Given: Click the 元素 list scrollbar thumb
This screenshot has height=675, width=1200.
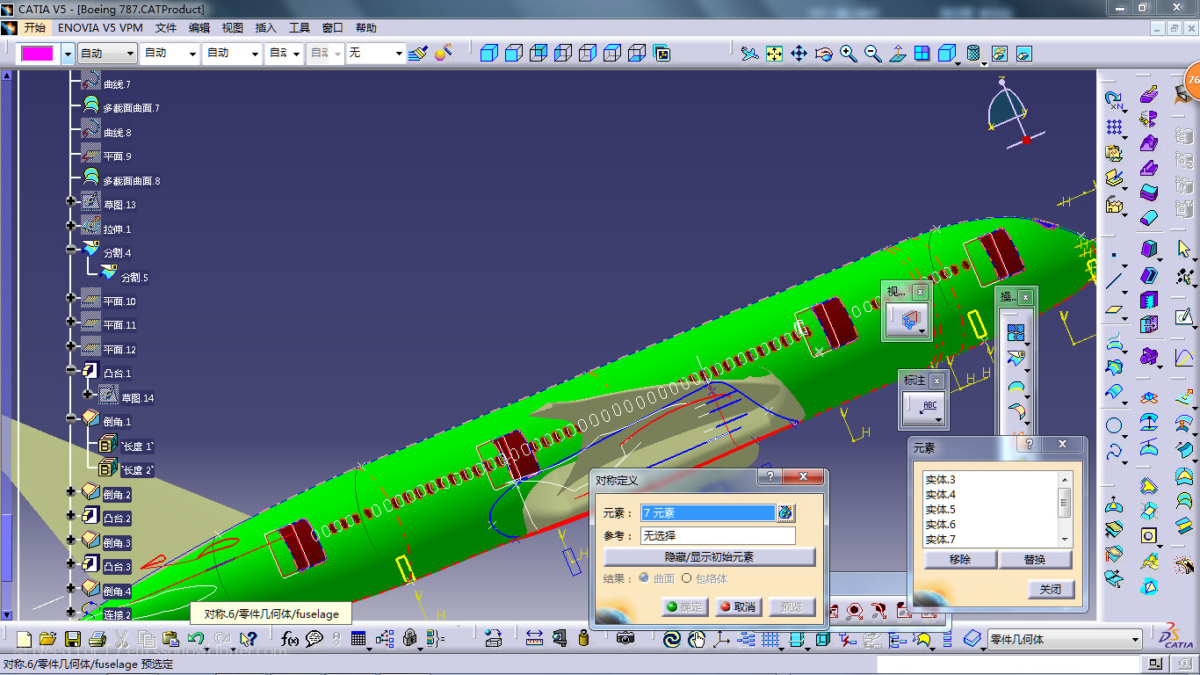Looking at the screenshot, I should click(1065, 501).
